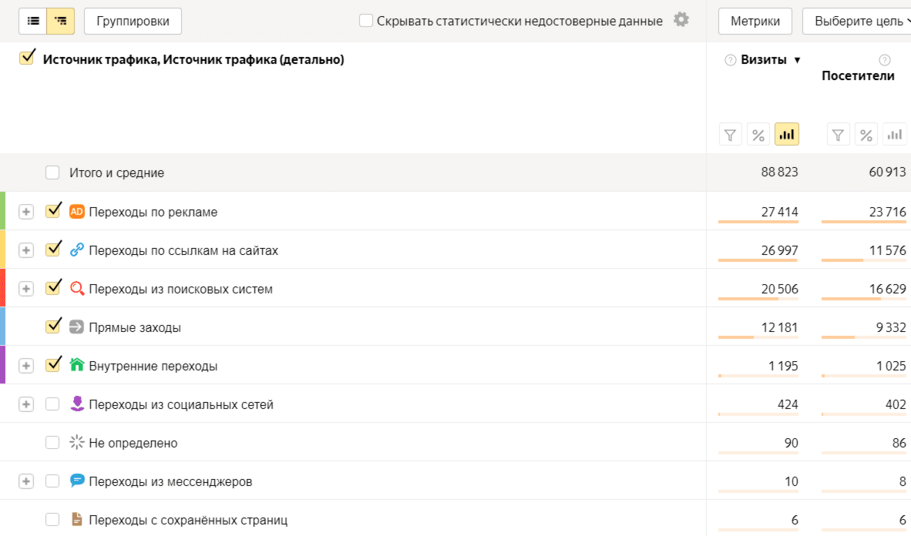Open the settings gear icon
The image size is (911, 536).
point(681,20)
